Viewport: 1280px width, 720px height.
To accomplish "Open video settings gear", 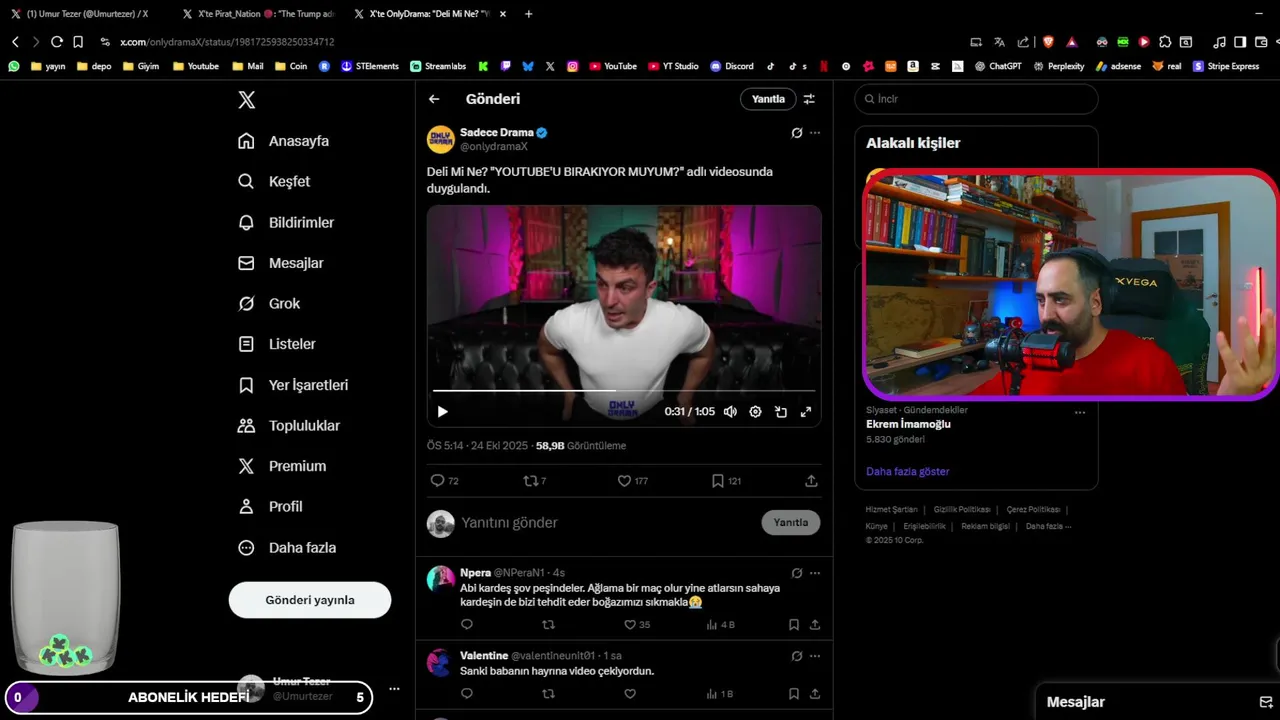I will tap(755, 411).
